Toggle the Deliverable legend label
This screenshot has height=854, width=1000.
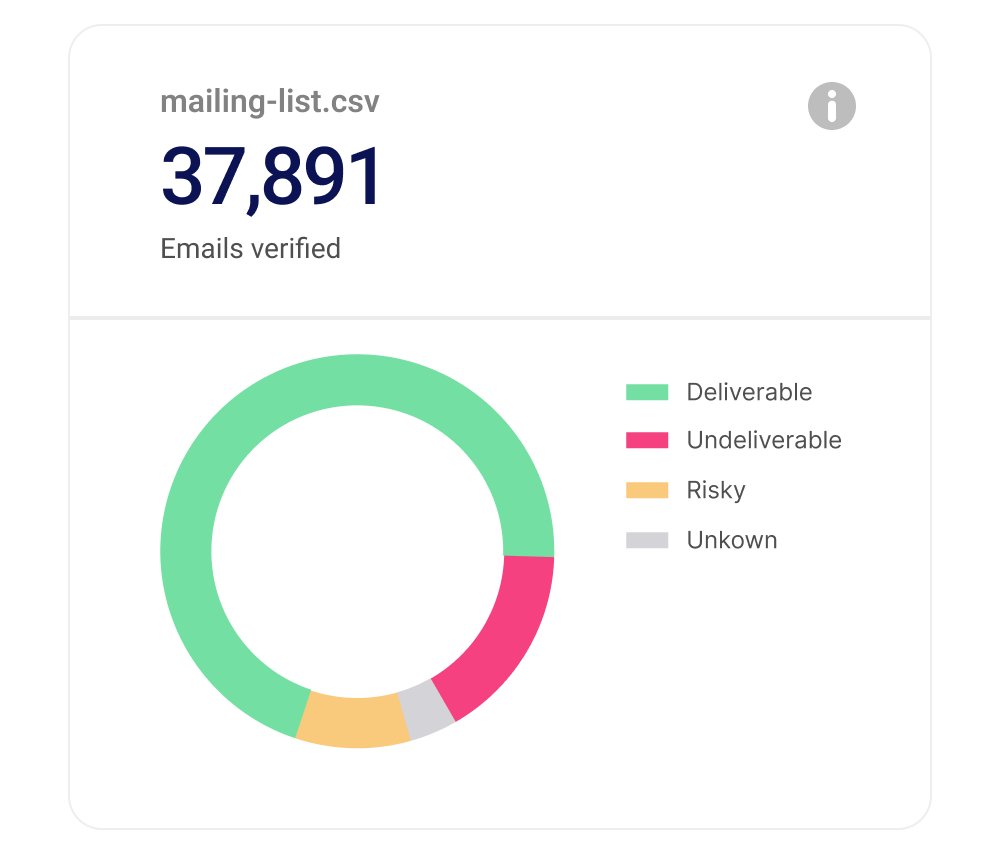749,392
